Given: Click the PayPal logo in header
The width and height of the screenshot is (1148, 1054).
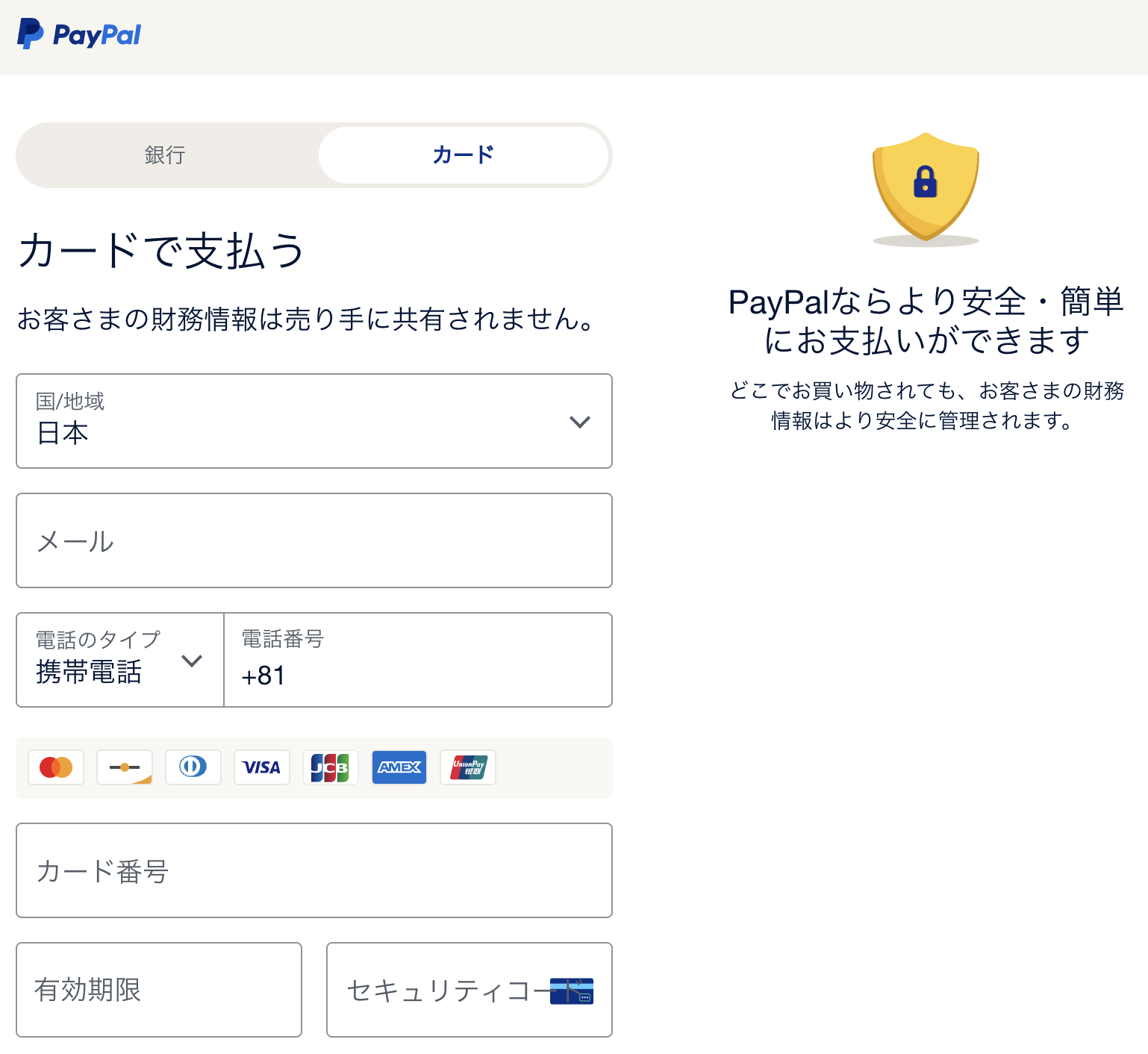Looking at the screenshot, I should tap(79, 34).
